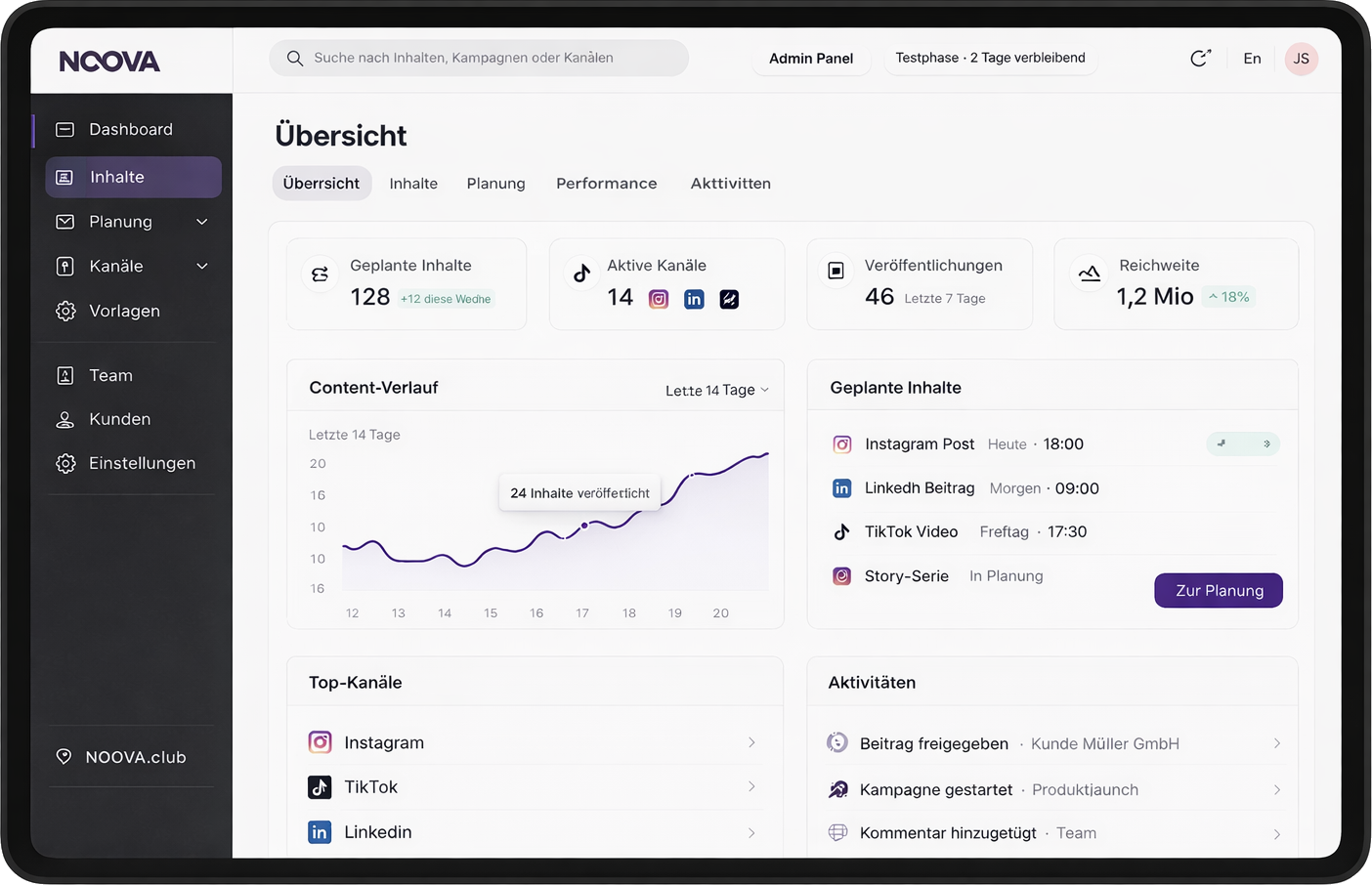Switch to the Performance tab
The height and width of the screenshot is (885, 1372).
click(x=606, y=184)
